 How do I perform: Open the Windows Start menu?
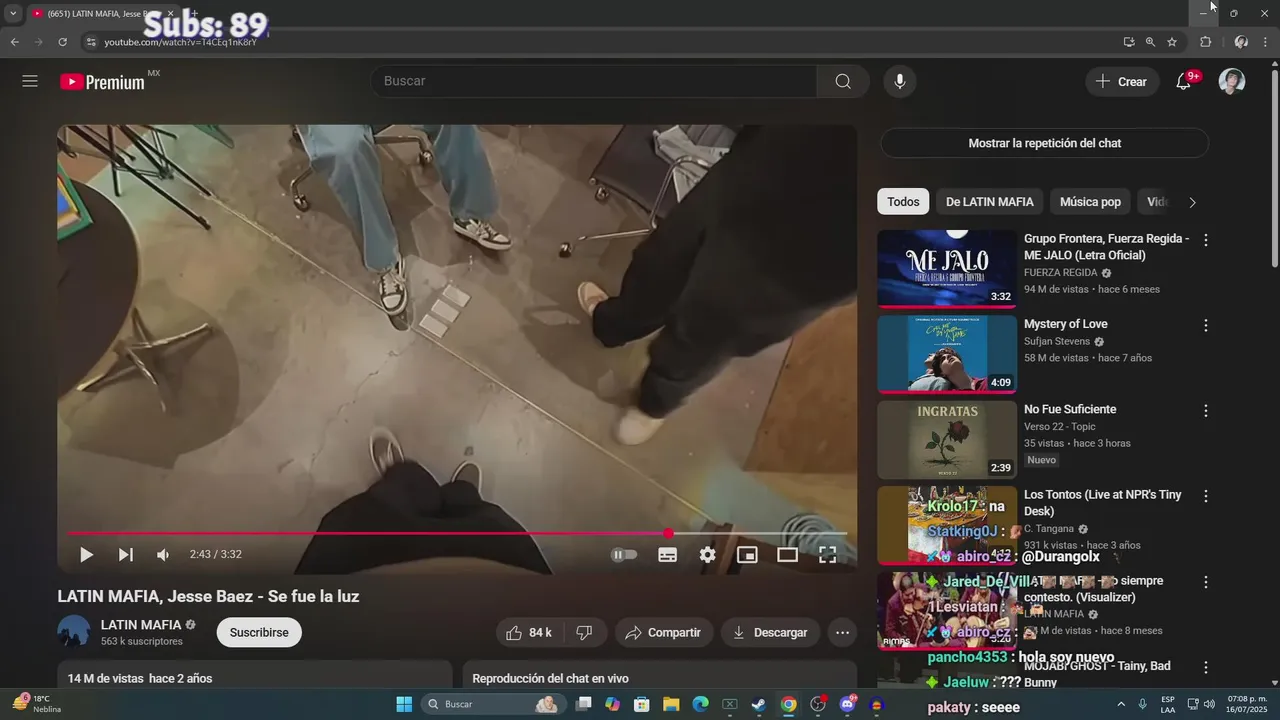point(404,704)
